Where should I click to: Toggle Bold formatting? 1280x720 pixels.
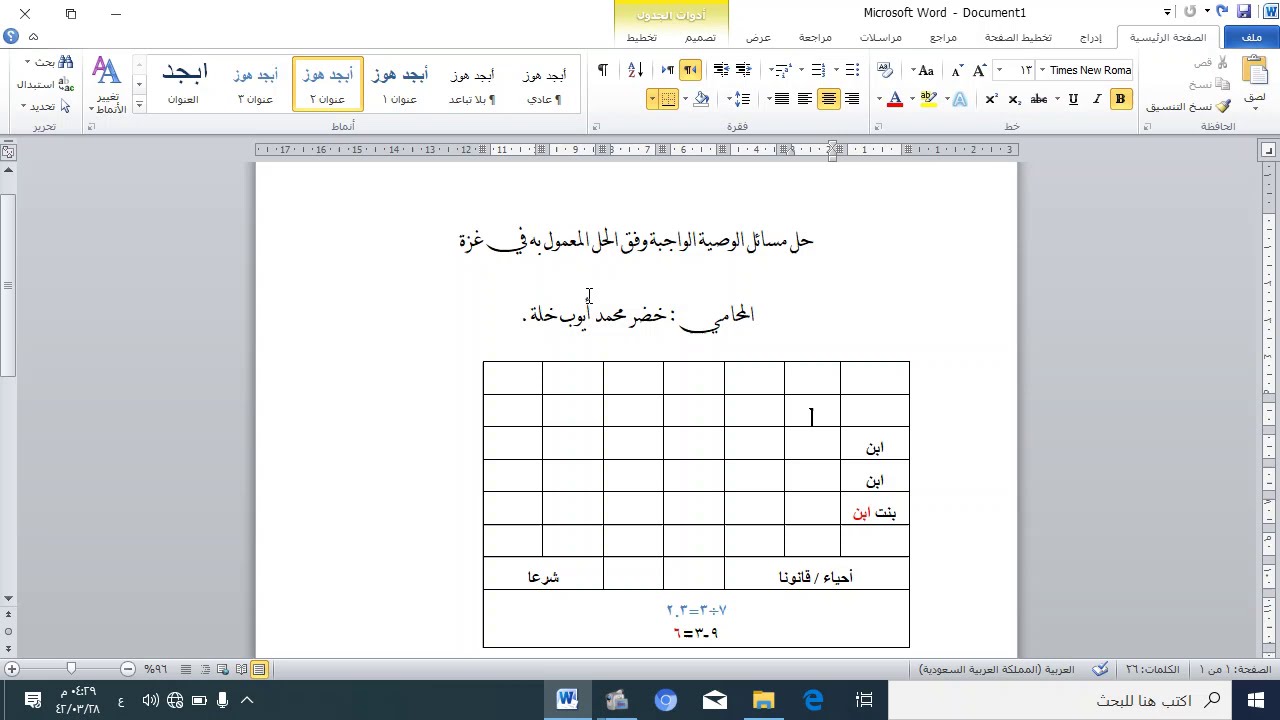(x=1120, y=99)
